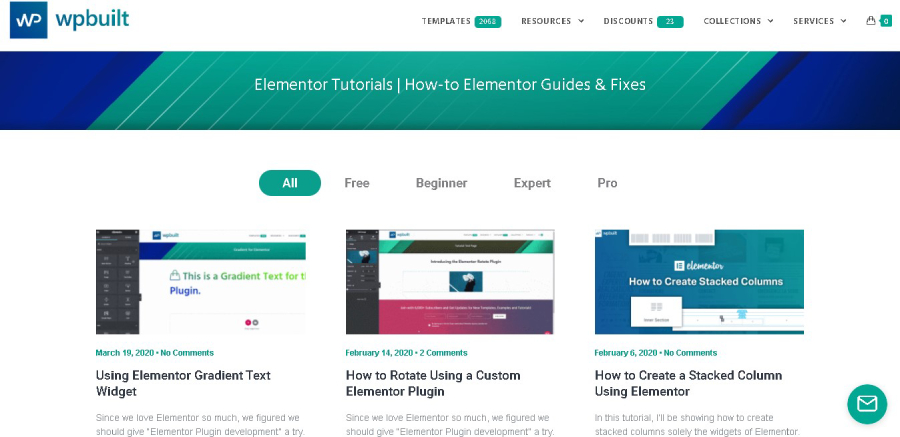Viewport: 900px width, 437px height.
Task: Expand the Services dropdown menu
Action: click(x=820, y=21)
